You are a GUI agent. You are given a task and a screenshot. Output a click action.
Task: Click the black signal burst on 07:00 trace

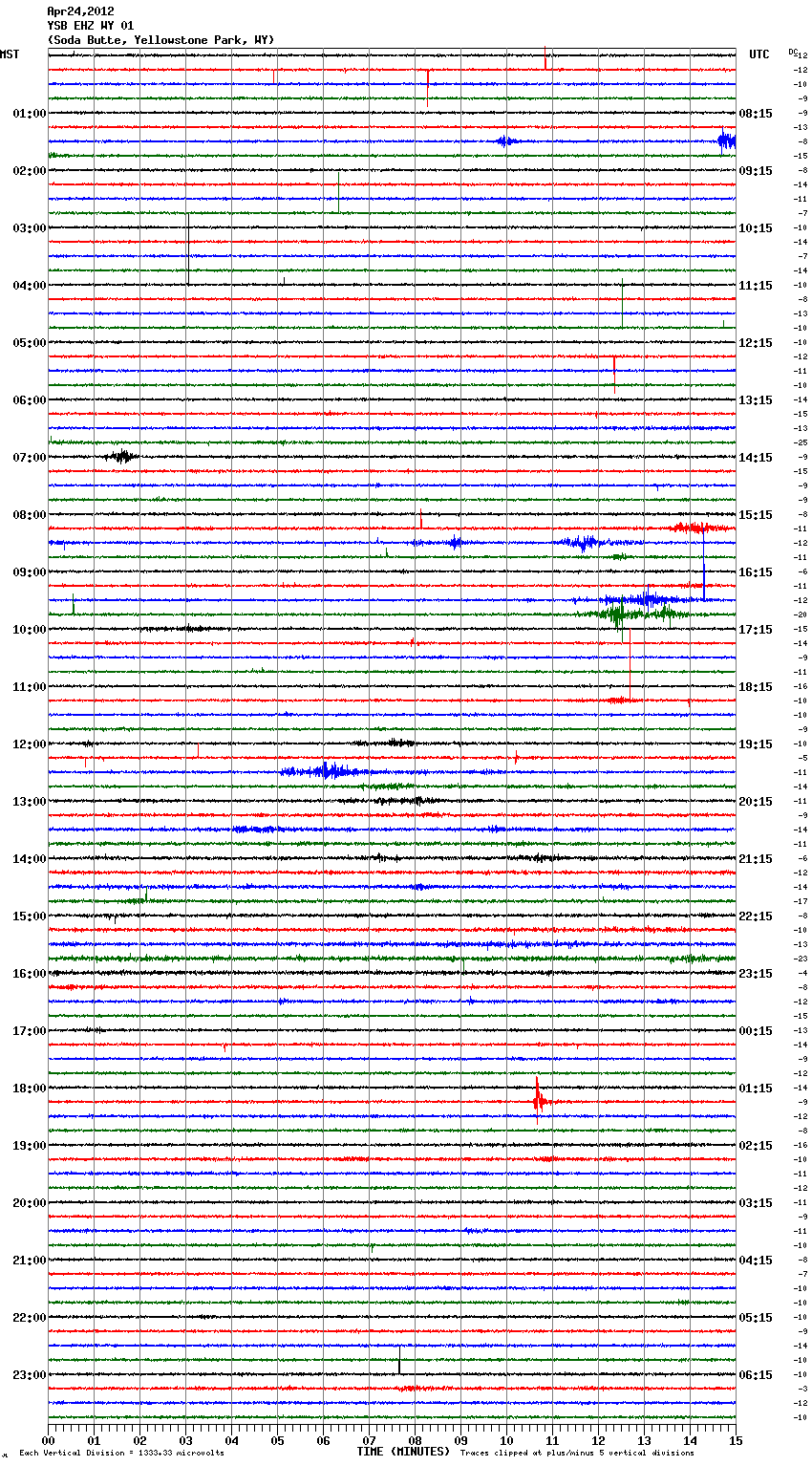[x=120, y=456]
